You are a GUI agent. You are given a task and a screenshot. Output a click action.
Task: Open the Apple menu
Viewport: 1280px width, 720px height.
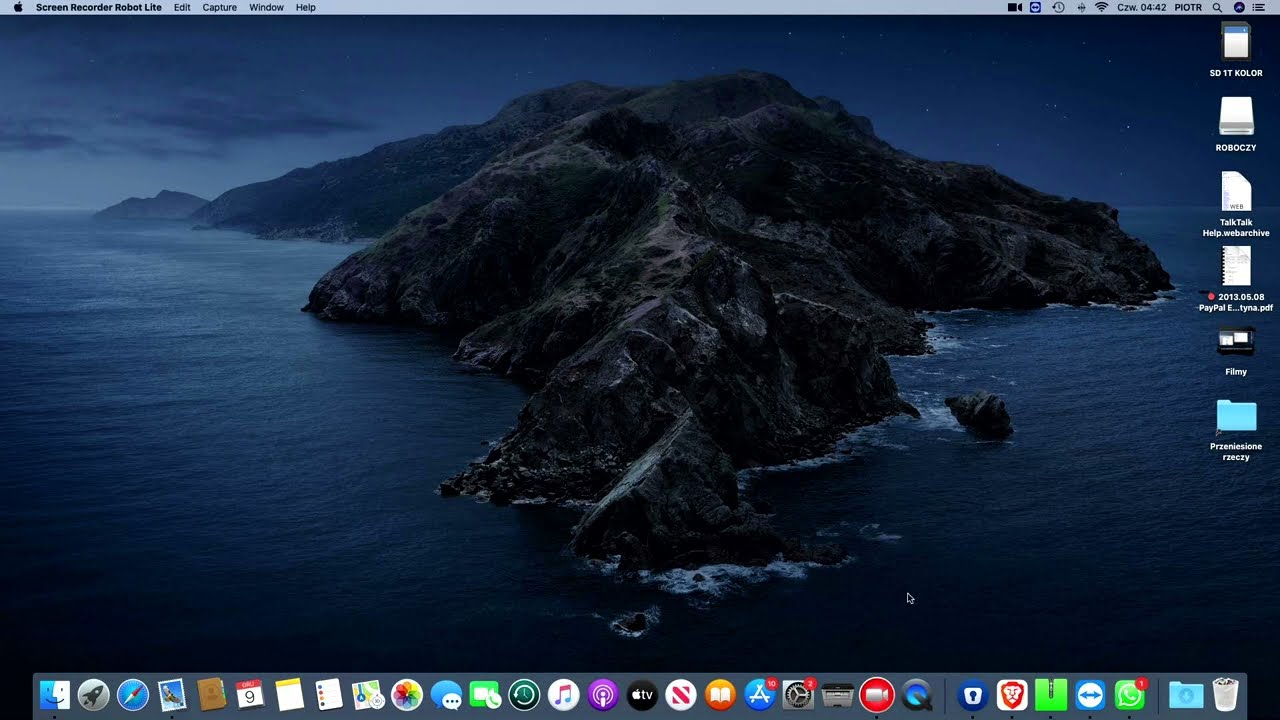(18, 7)
